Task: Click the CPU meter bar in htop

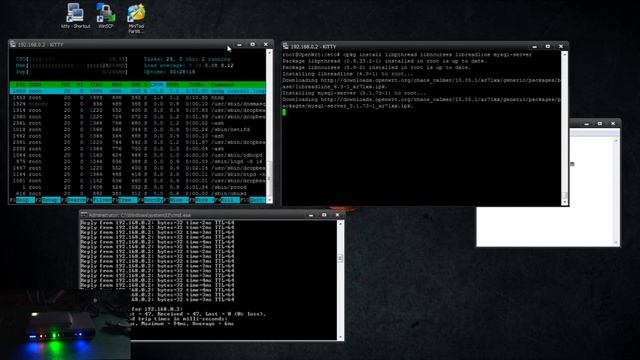Action: point(71,59)
